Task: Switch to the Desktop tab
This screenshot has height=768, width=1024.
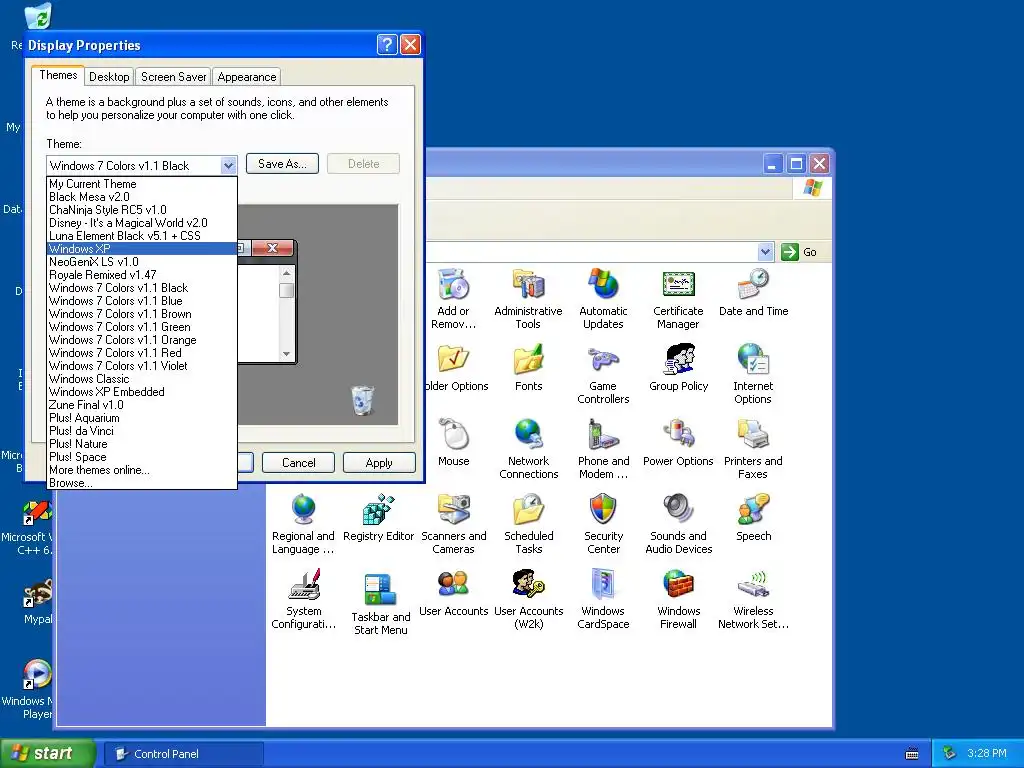Action: click(x=109, y=76)
